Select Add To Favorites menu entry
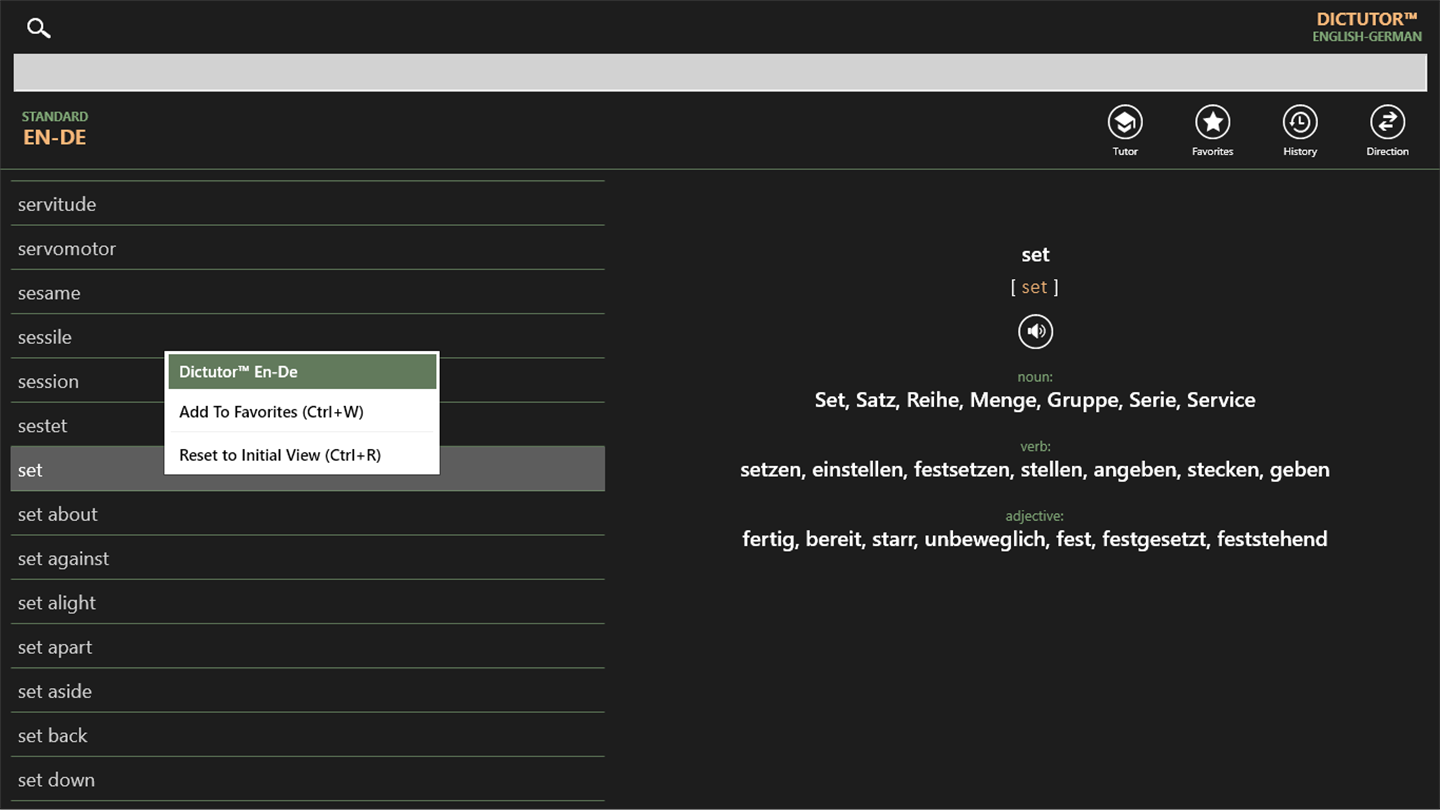The width and height of the screenshot is (1440, 810). [x=302, y=412]
